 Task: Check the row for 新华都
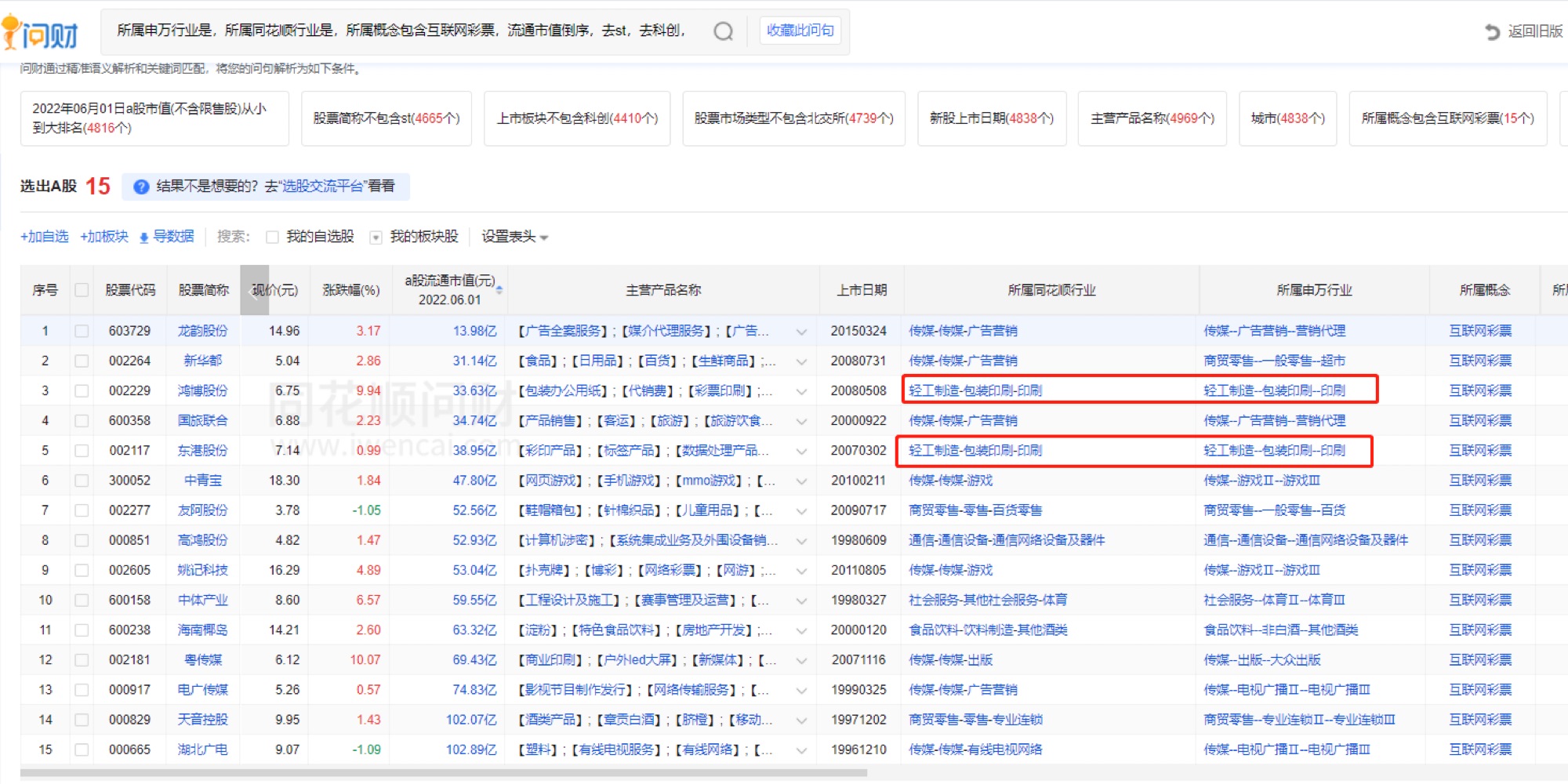(82, 361)
